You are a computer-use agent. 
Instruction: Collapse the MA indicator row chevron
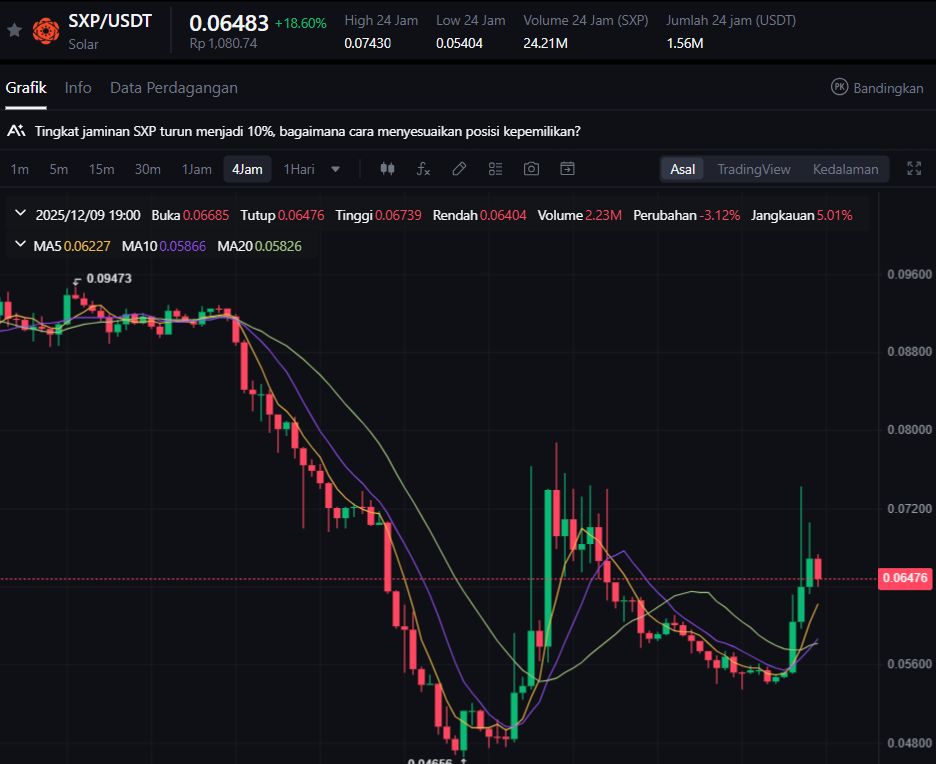(21, 245)
